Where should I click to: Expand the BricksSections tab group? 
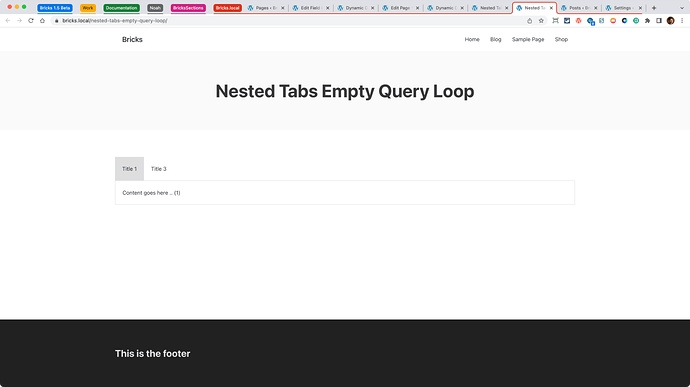click(x=188, y=8)
